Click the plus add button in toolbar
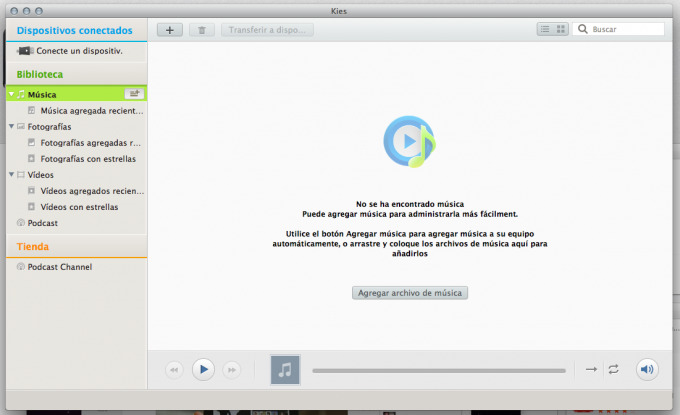Screen dimensions: 680x415 pos(169,30)
